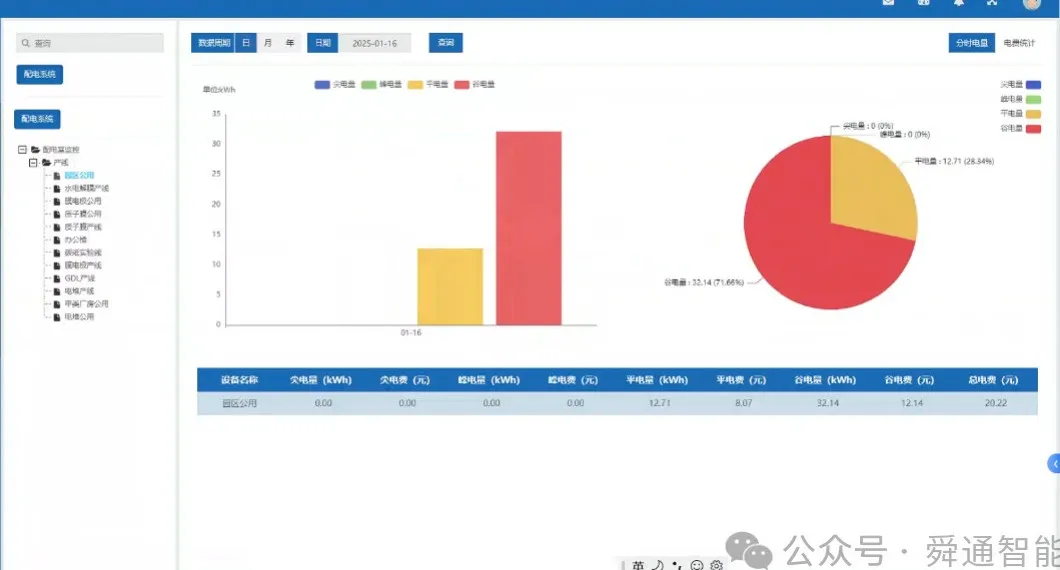Click the magnifier icon in search box
This screenshot has width=1060, height=570.
pos(26,43)
